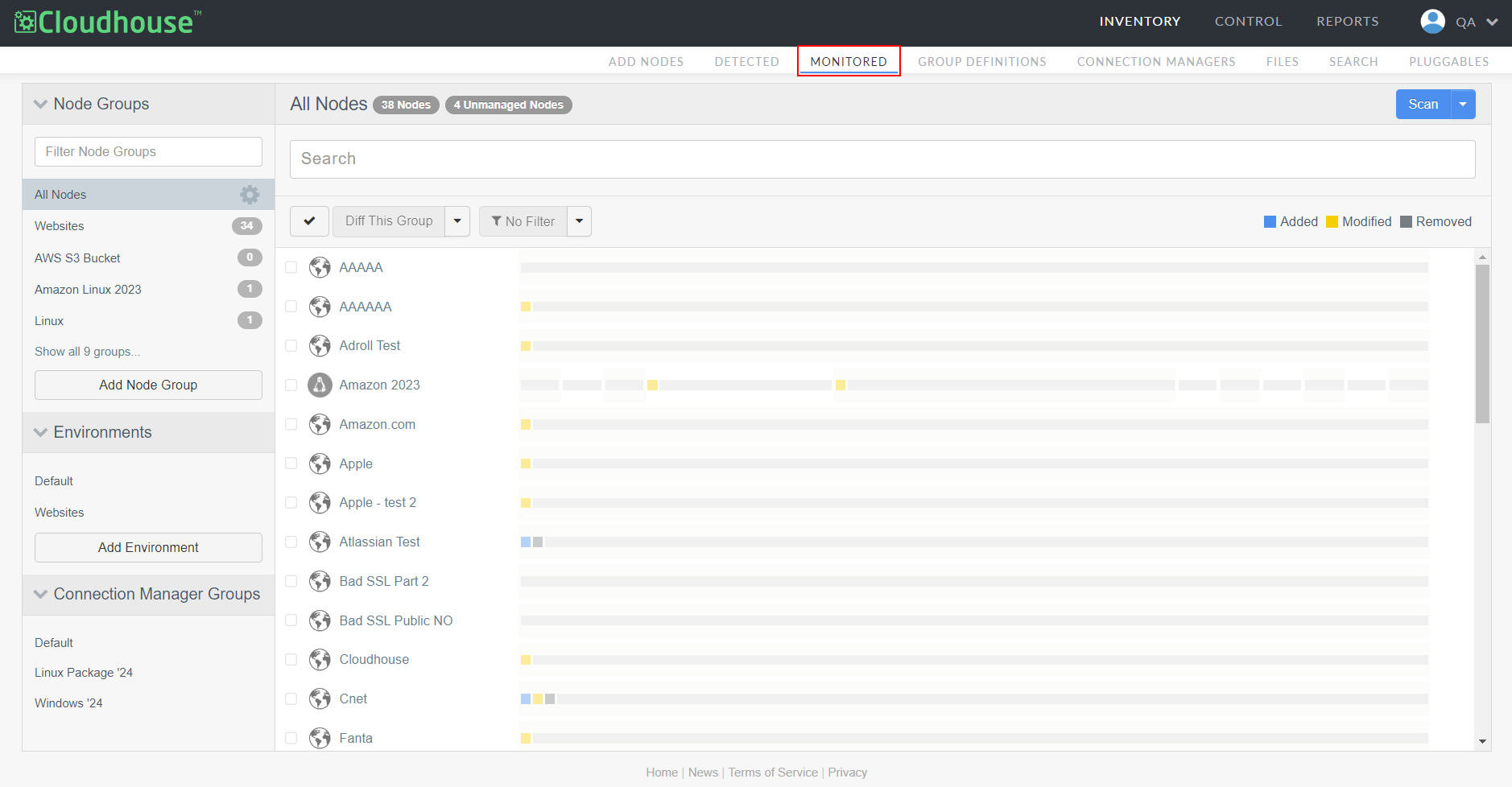Open the Scan button dropdown arrow
This screenshot has width=1512, height=787.
point(1463,105)
